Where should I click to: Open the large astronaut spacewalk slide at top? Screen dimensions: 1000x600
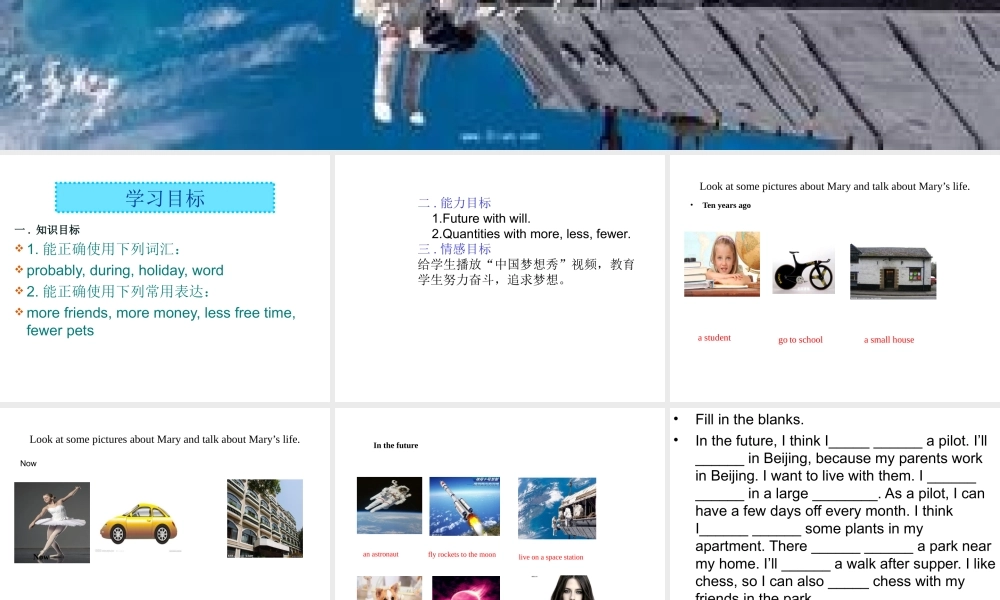coord(500,75)
